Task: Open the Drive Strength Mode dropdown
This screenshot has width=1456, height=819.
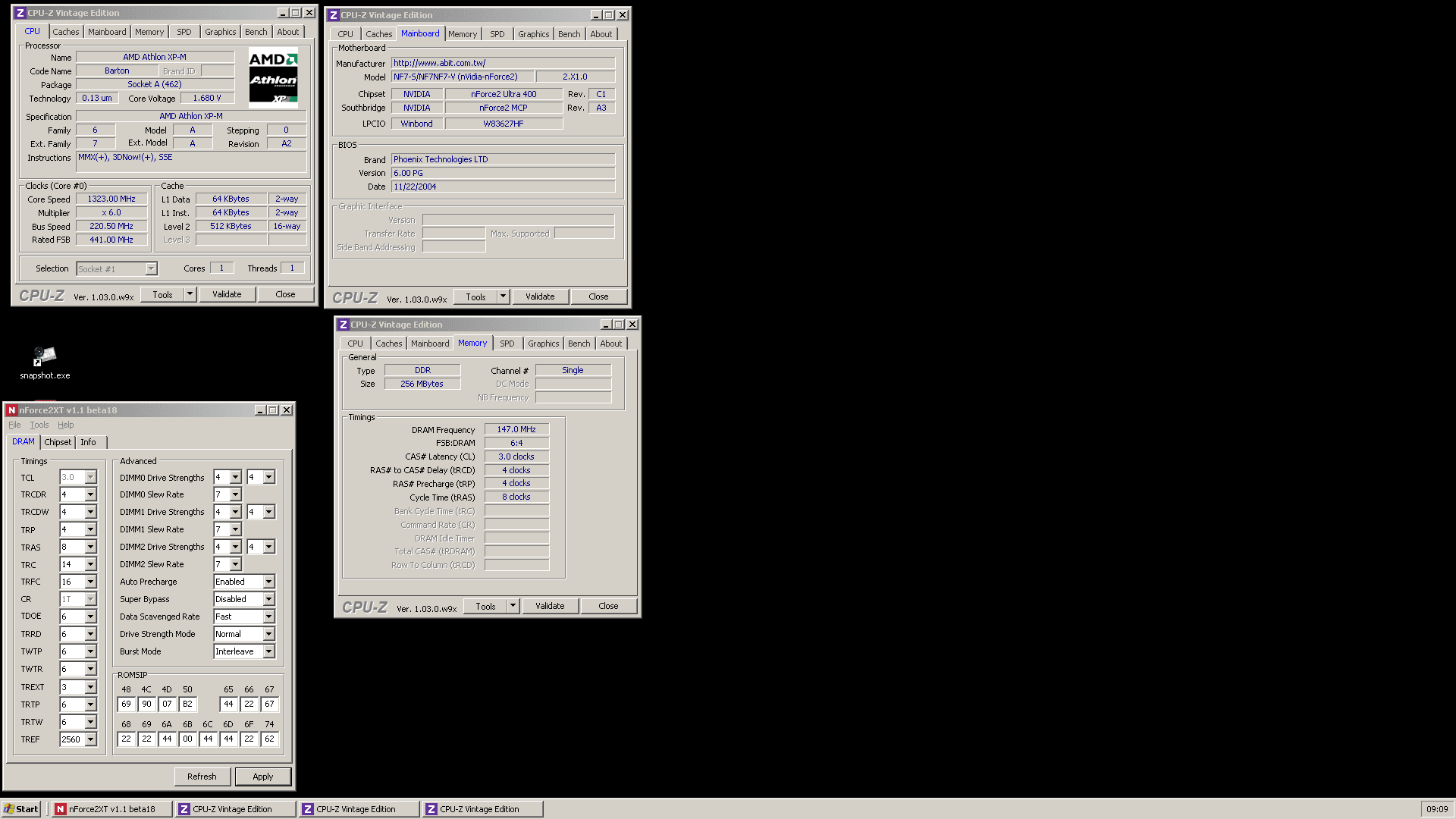Action: tap(268, 634)
